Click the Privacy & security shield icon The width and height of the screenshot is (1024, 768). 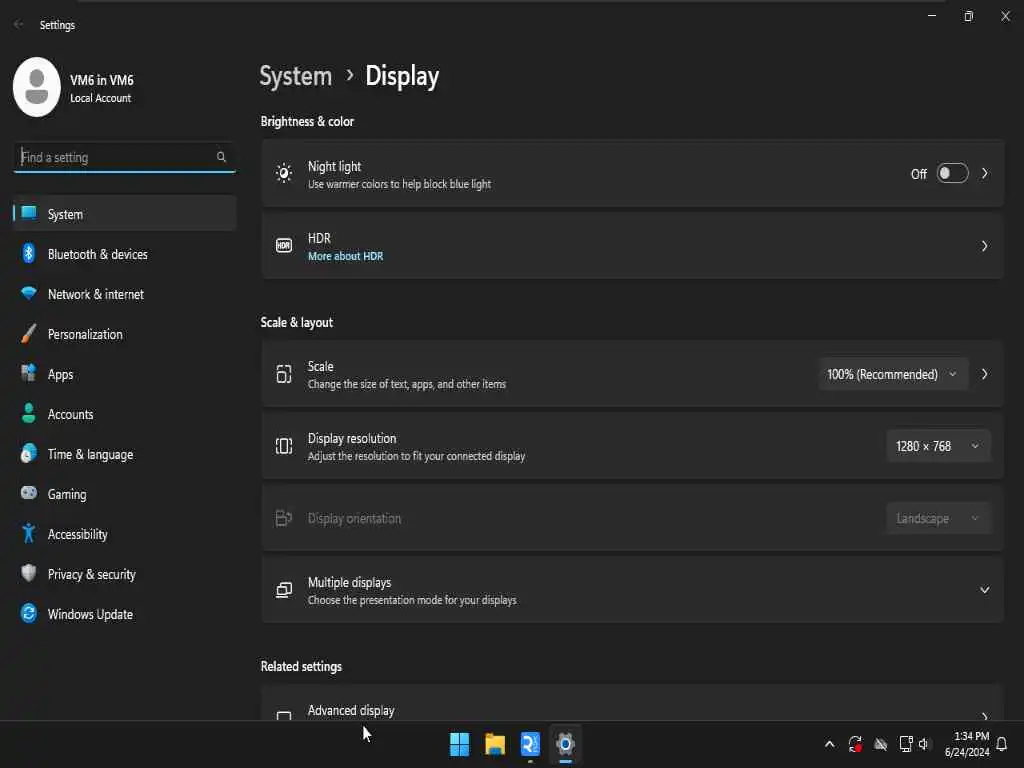(x=29, y=573)
